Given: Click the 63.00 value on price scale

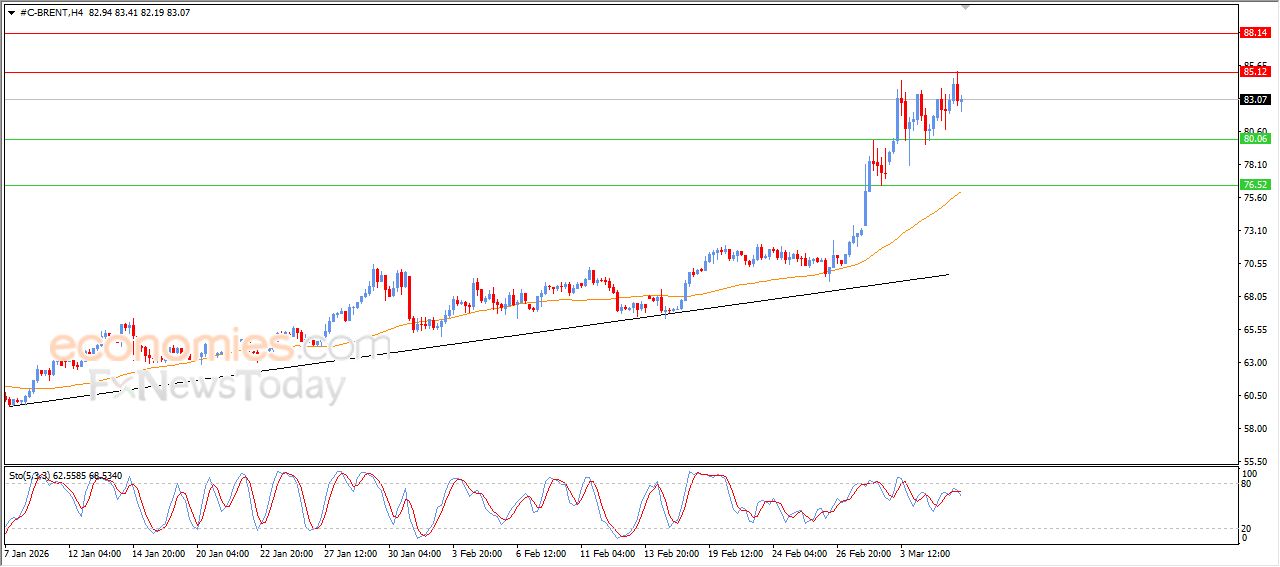Looking at the screenshot, I should click(1255, 363).
